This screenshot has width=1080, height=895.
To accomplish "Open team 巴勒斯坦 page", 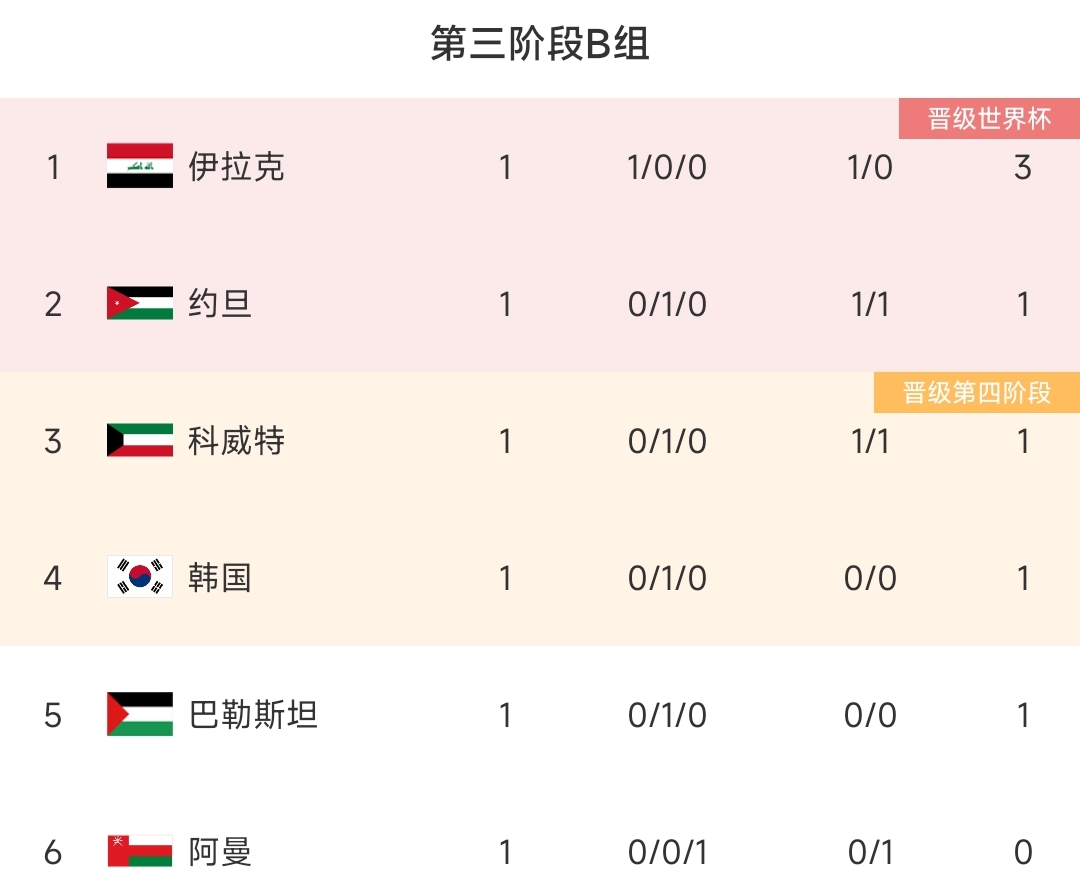I will click(x=253, y=714).
